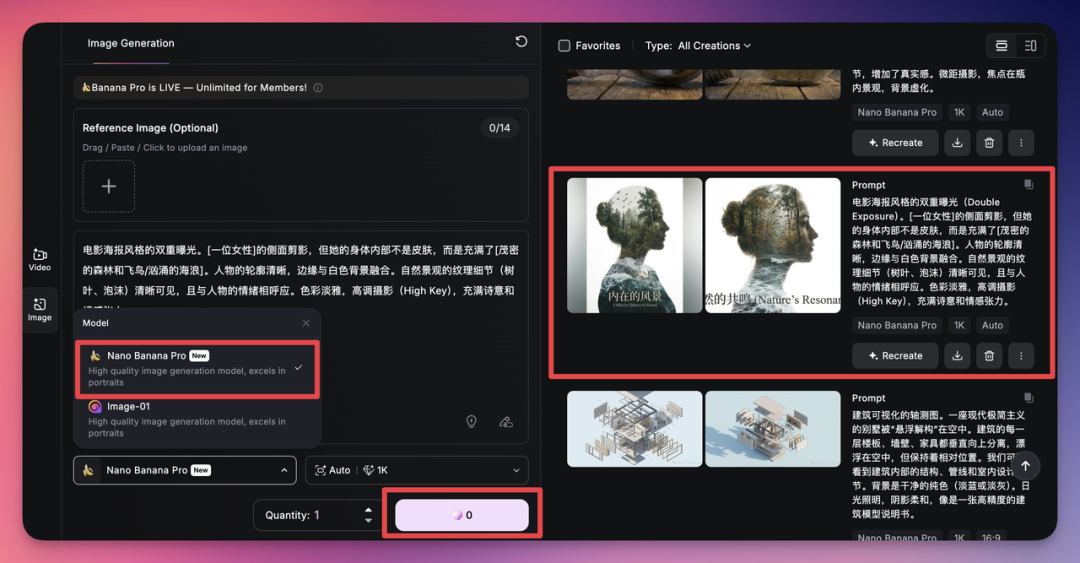Click the 1K tag on double exposure card
The image size is (1080, 563).
959,325
